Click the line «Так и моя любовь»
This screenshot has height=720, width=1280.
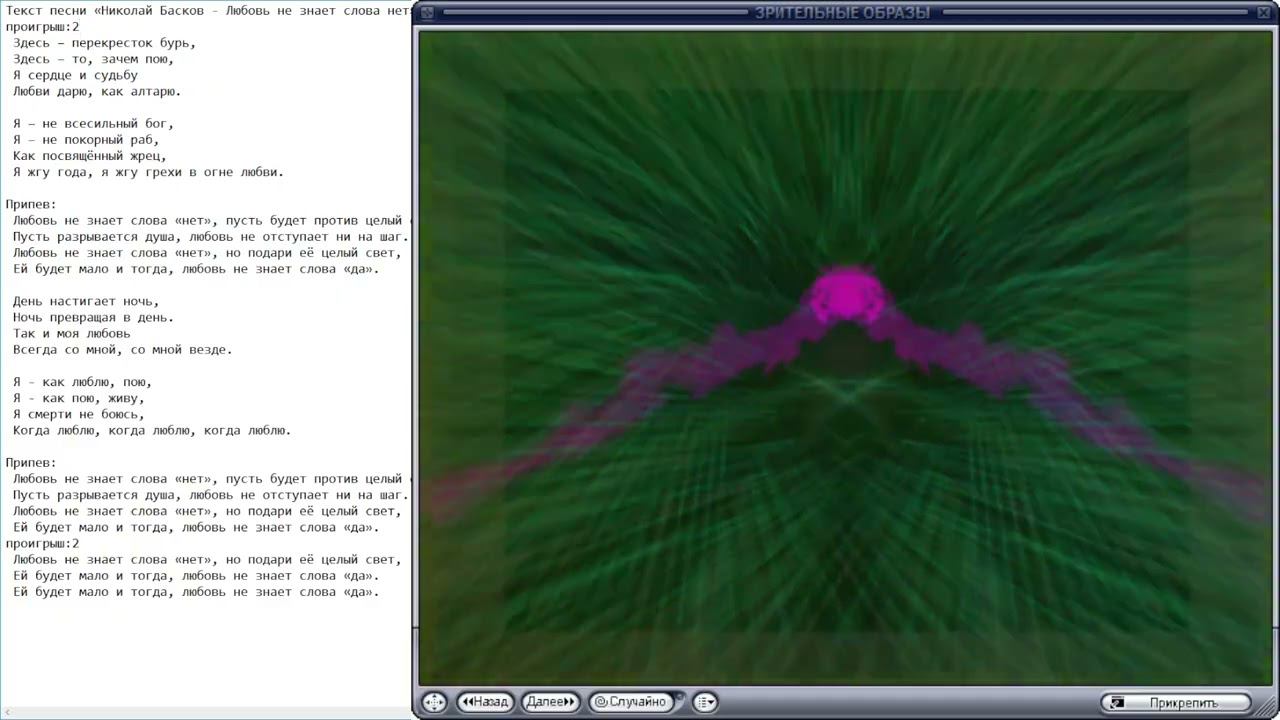coord(72,333)
